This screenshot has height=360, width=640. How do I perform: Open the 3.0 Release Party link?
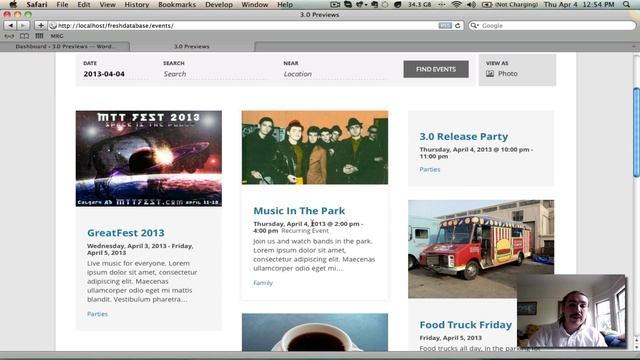pos(464,136)
